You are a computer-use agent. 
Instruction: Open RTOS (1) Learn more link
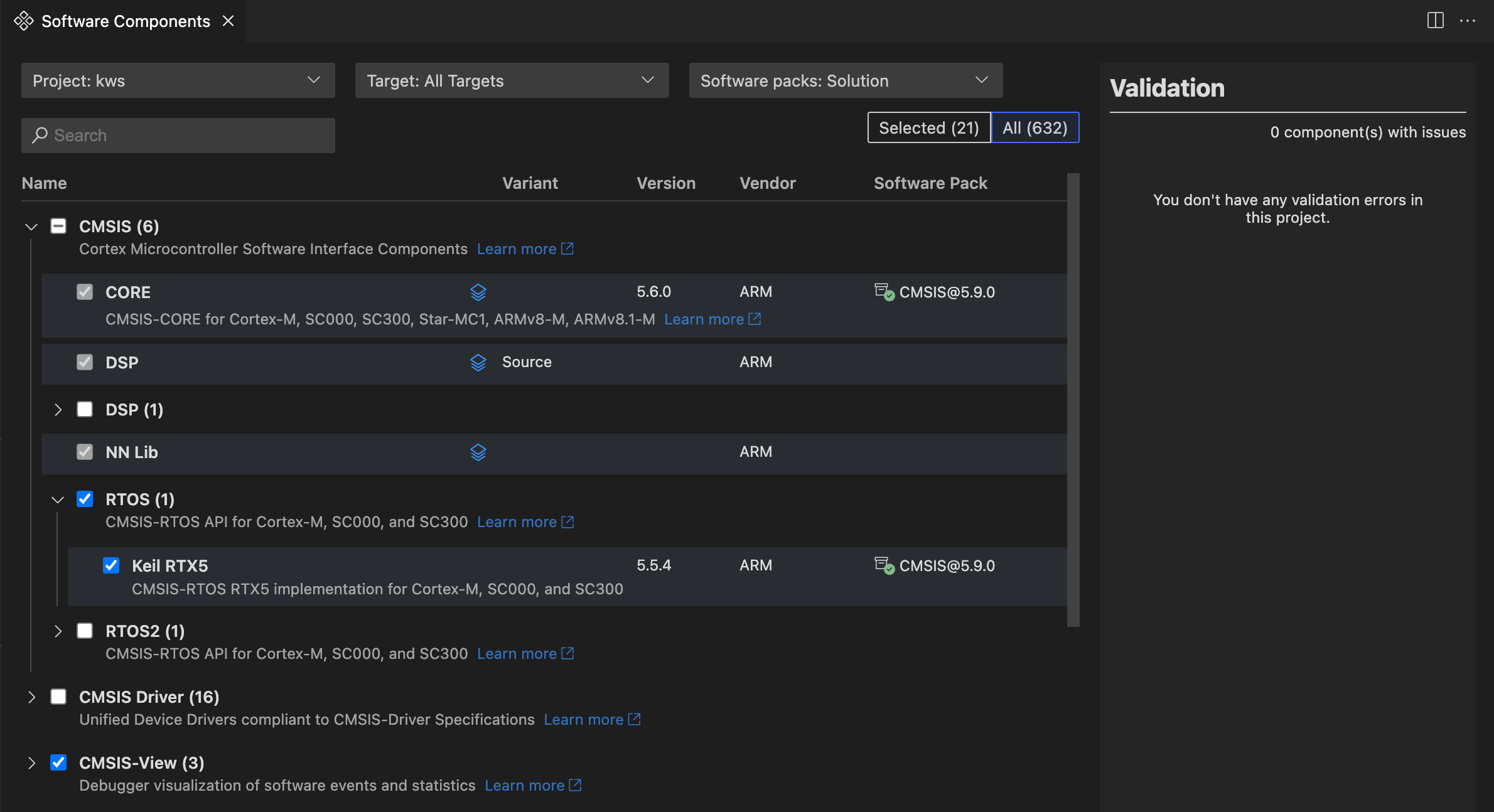click(517, 521)
